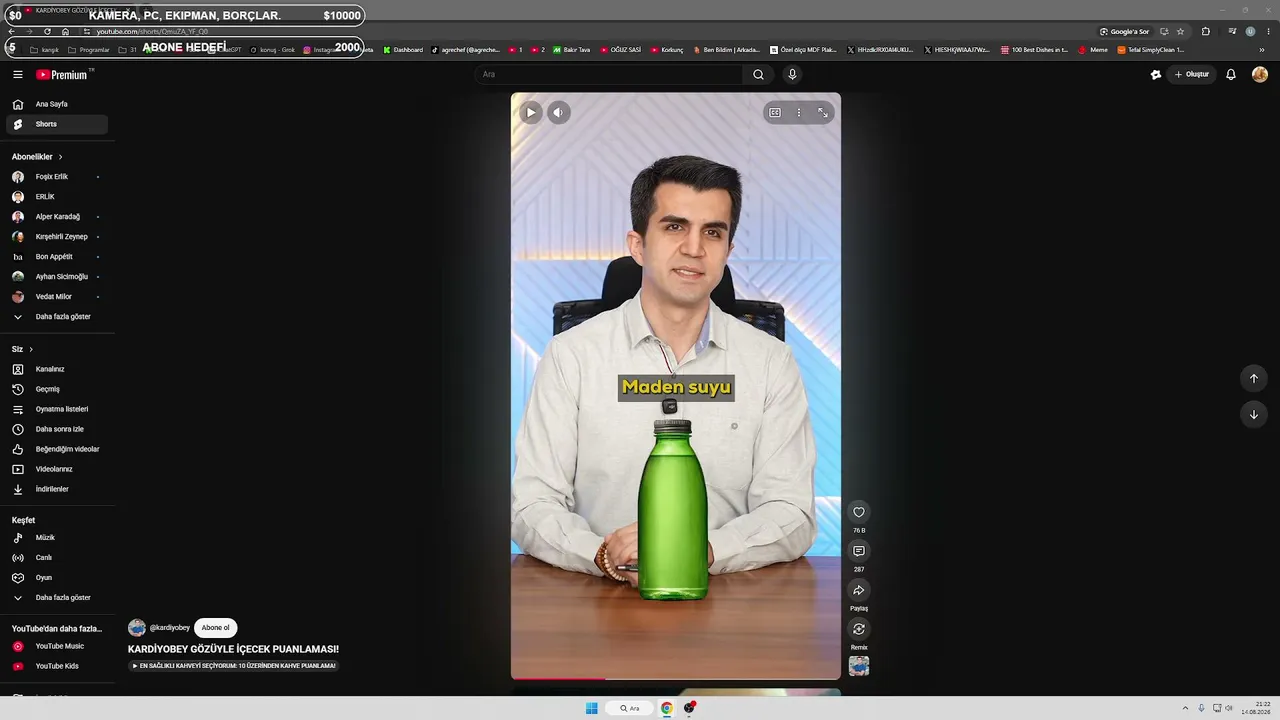
Task: Open Vedat Milor channel
Action: click(x=57, y=297)
